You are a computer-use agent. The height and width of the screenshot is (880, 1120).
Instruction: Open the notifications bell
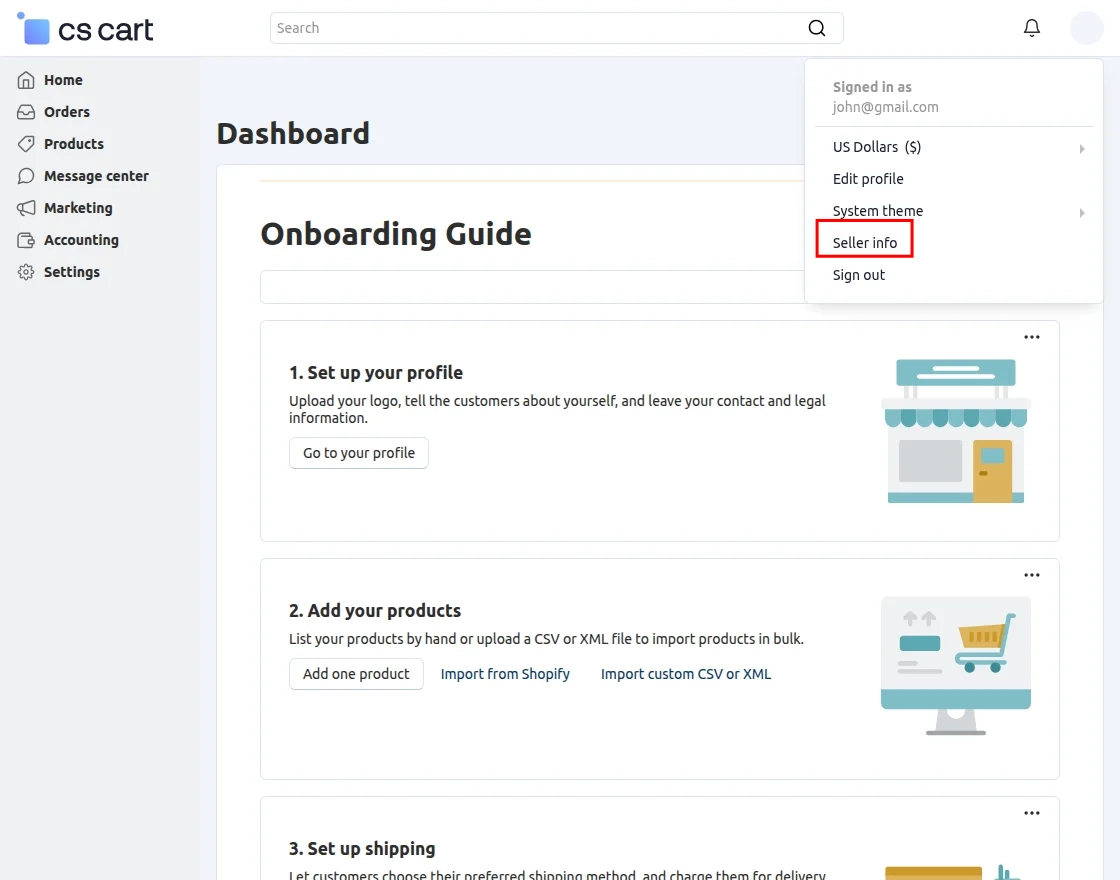pyautogui.click(x=1032, y=28)
